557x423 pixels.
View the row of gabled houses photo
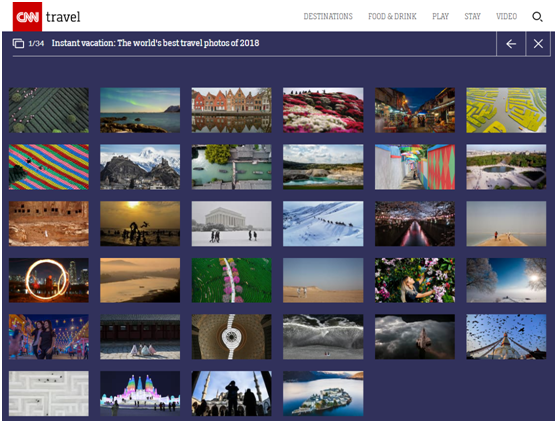tap(231, 110)
